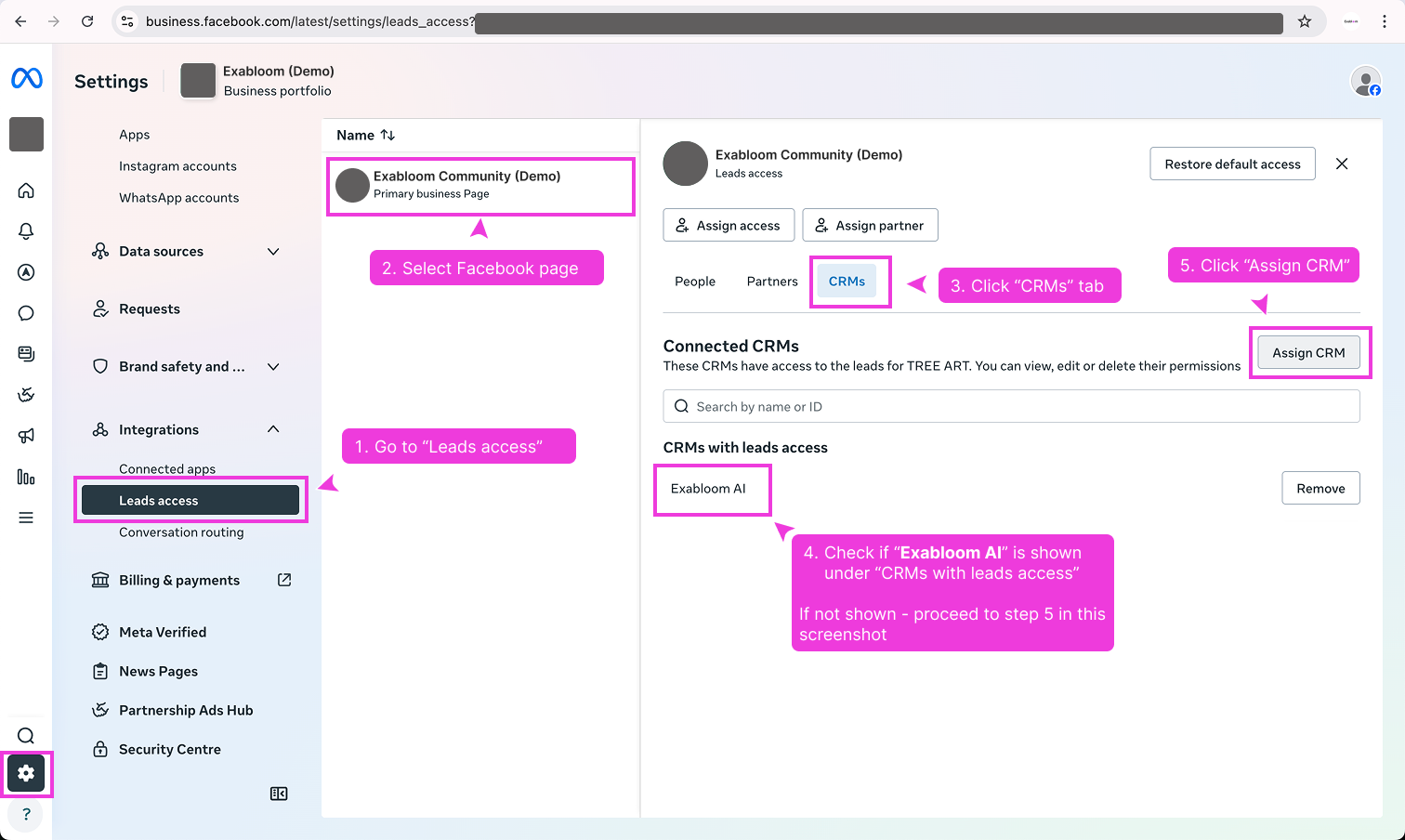Click the Assign CRM button
The image size is (1405, 840).
coord(1308,352)
